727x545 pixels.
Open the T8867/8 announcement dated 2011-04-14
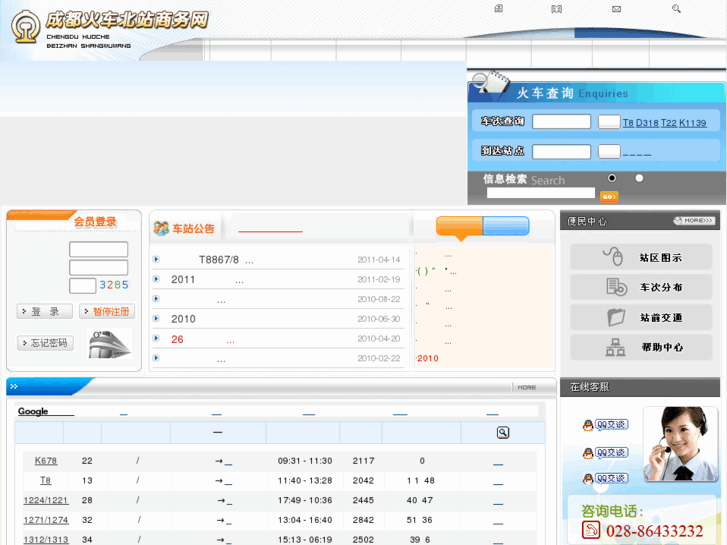coord(226,260)
